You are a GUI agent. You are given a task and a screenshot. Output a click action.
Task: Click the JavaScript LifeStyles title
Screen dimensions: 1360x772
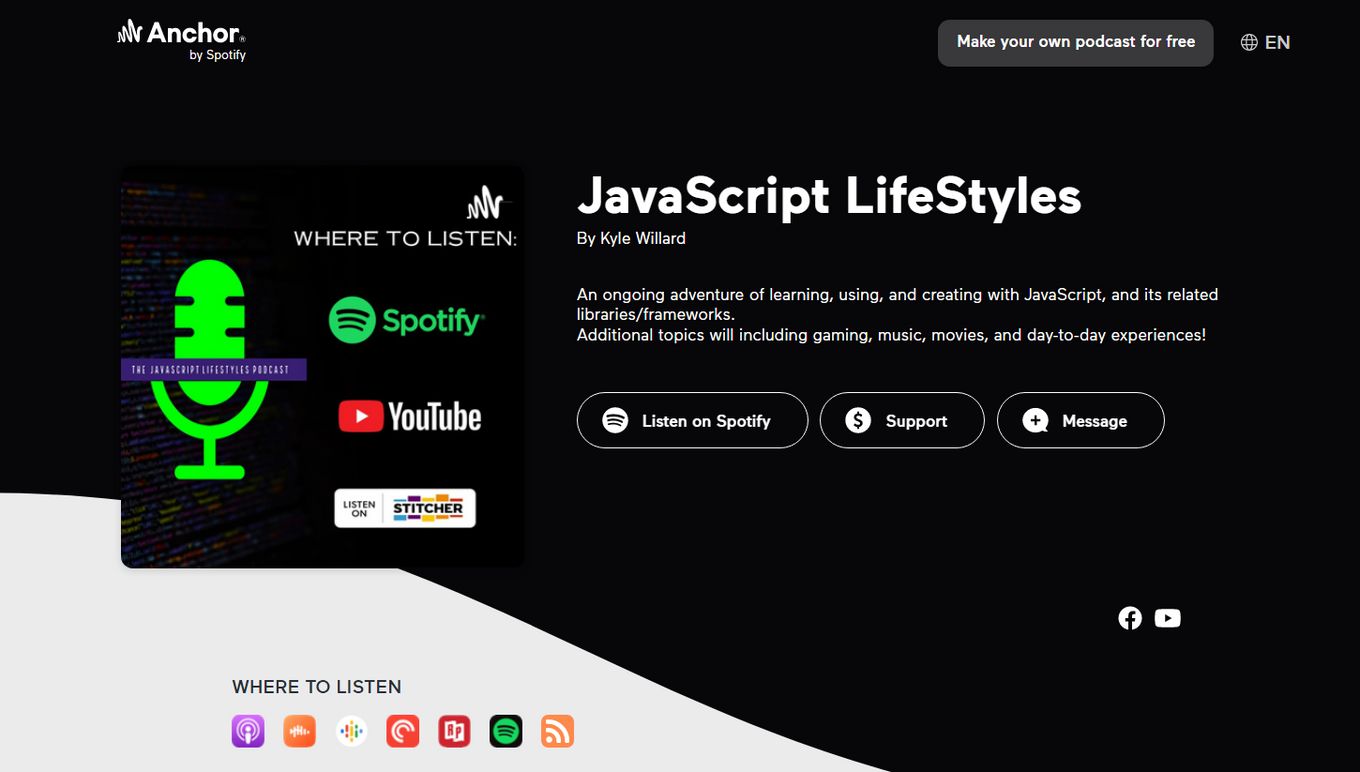pos(829,195)
